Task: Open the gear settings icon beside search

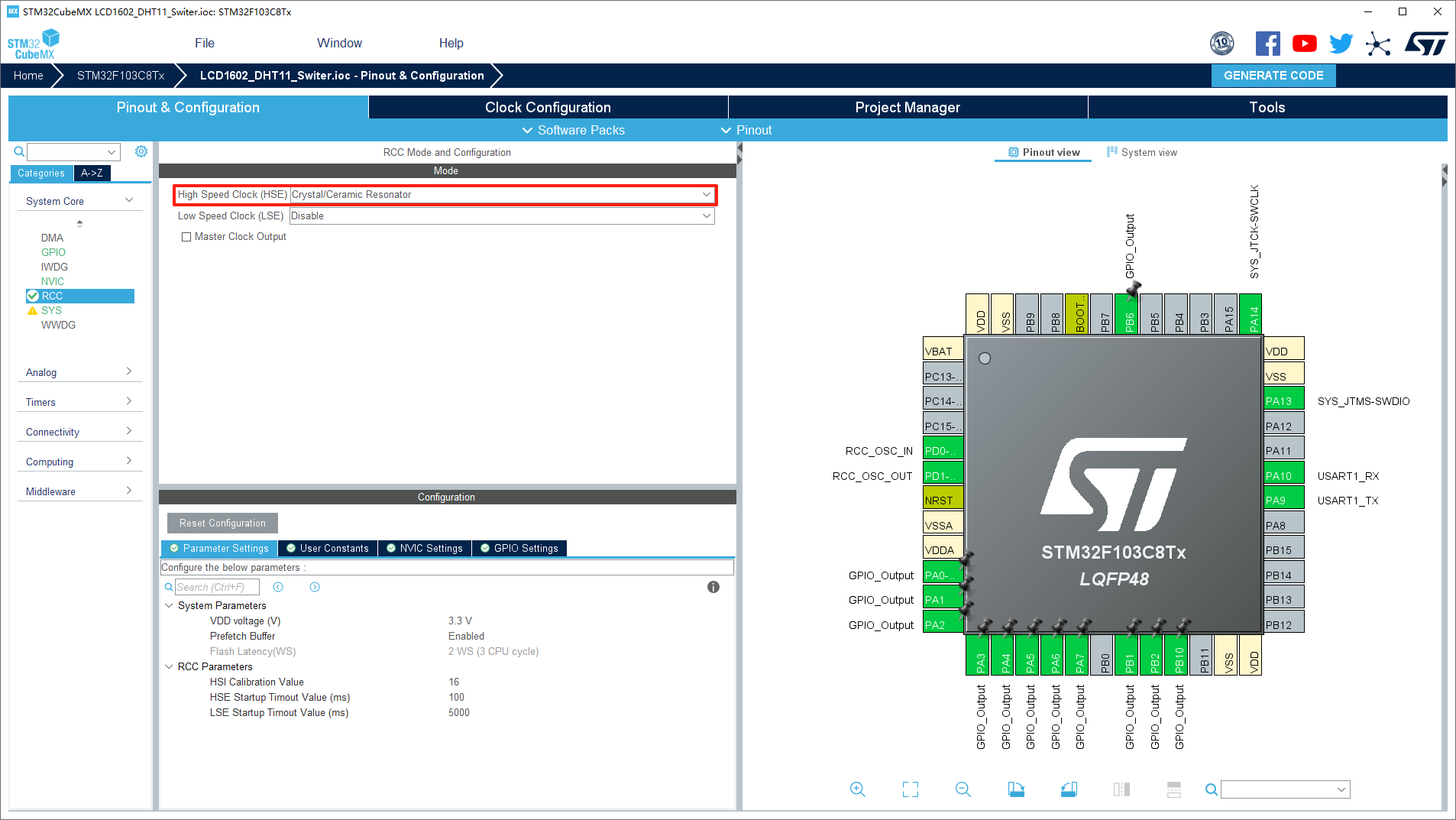Action: (x=141, y=151)
